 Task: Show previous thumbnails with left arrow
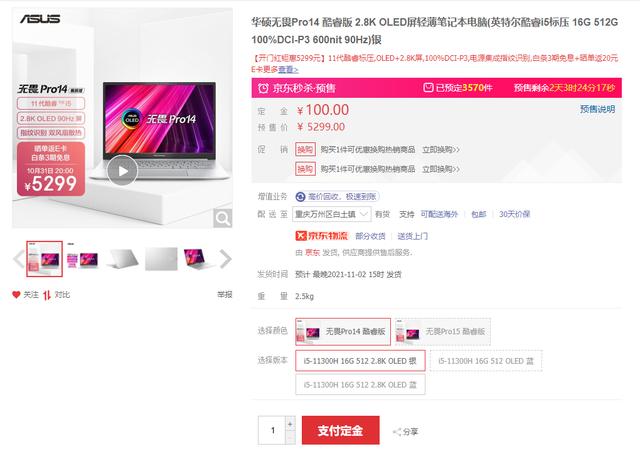pyautogui.click(x=18, y=259)
